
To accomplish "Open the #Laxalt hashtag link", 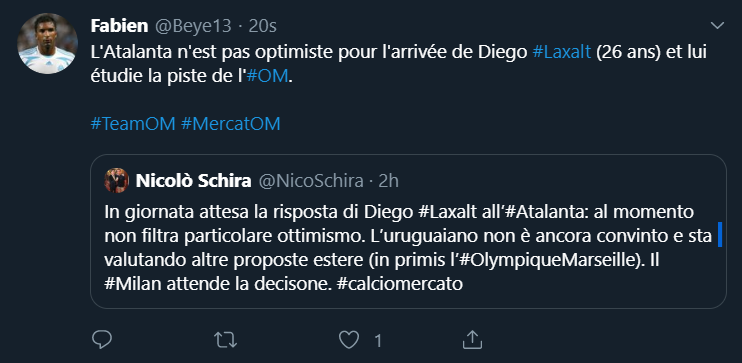I will coord(562,52).
